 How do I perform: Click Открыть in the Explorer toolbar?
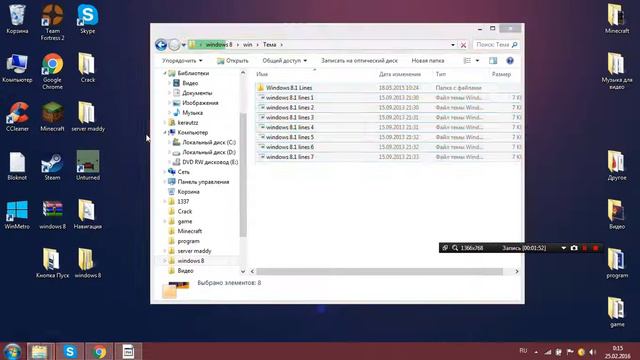[x=233, y=60]
